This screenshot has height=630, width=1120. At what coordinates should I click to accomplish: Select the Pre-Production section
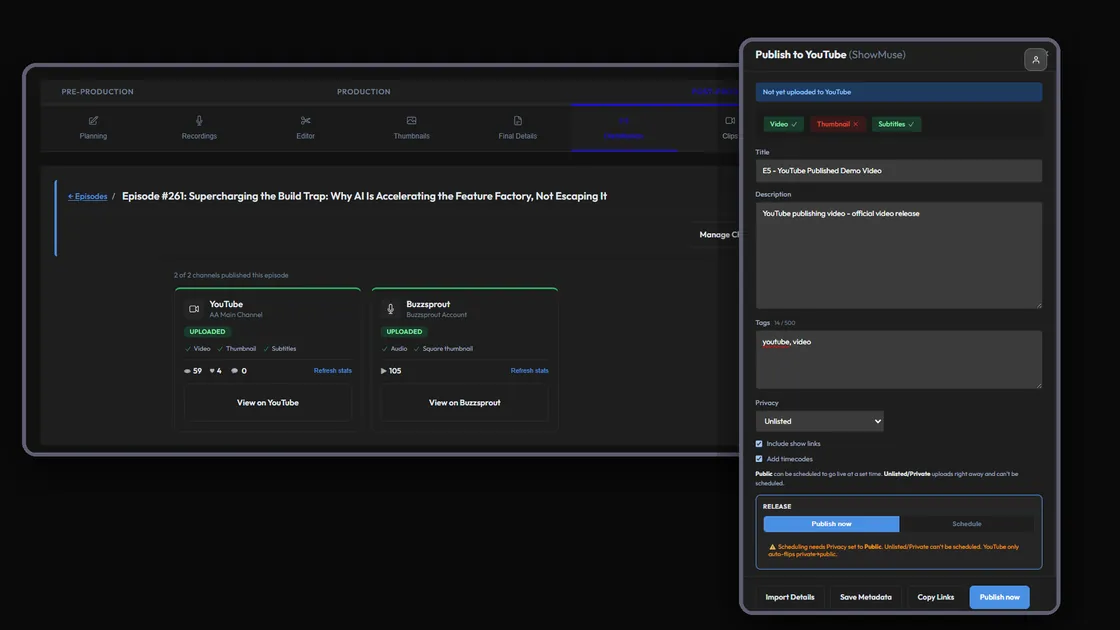[x=97, y=91]
